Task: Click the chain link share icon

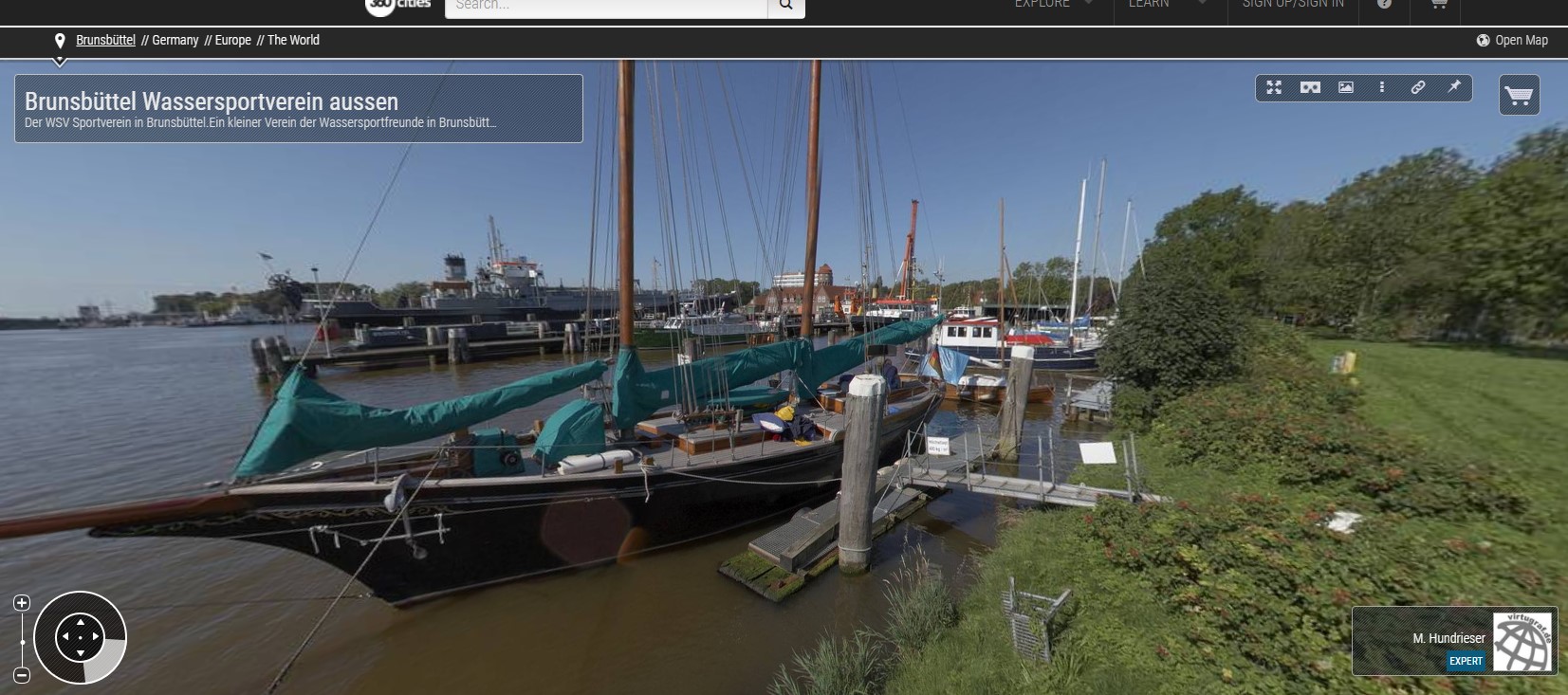Action: pos(1418,87)
